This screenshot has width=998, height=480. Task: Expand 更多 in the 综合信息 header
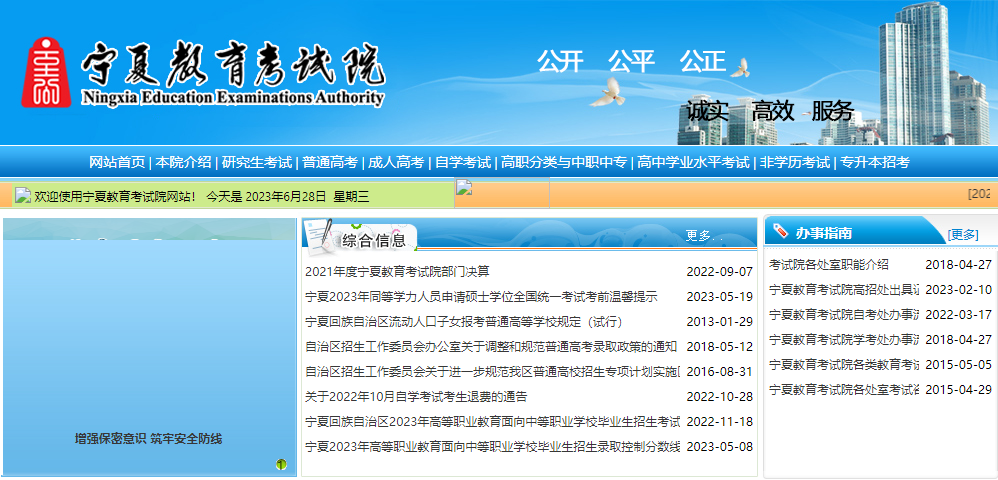point(698,236)
